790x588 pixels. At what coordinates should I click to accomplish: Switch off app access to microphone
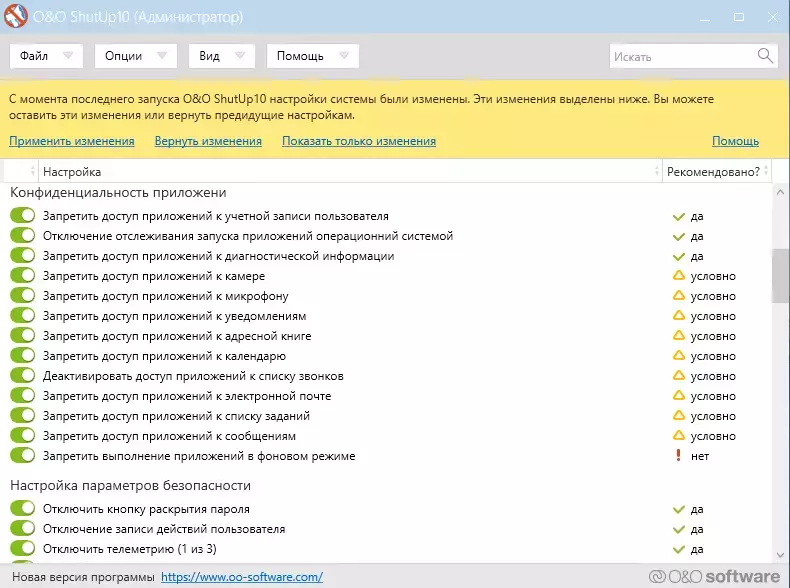(x=22, y=295)
